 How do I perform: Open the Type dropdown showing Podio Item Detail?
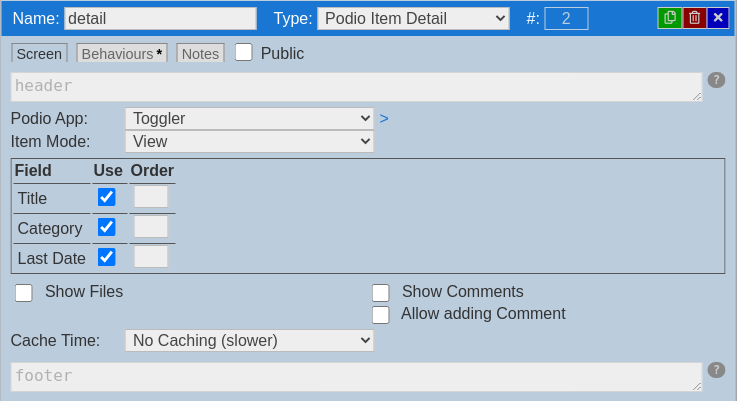[413, 18]
